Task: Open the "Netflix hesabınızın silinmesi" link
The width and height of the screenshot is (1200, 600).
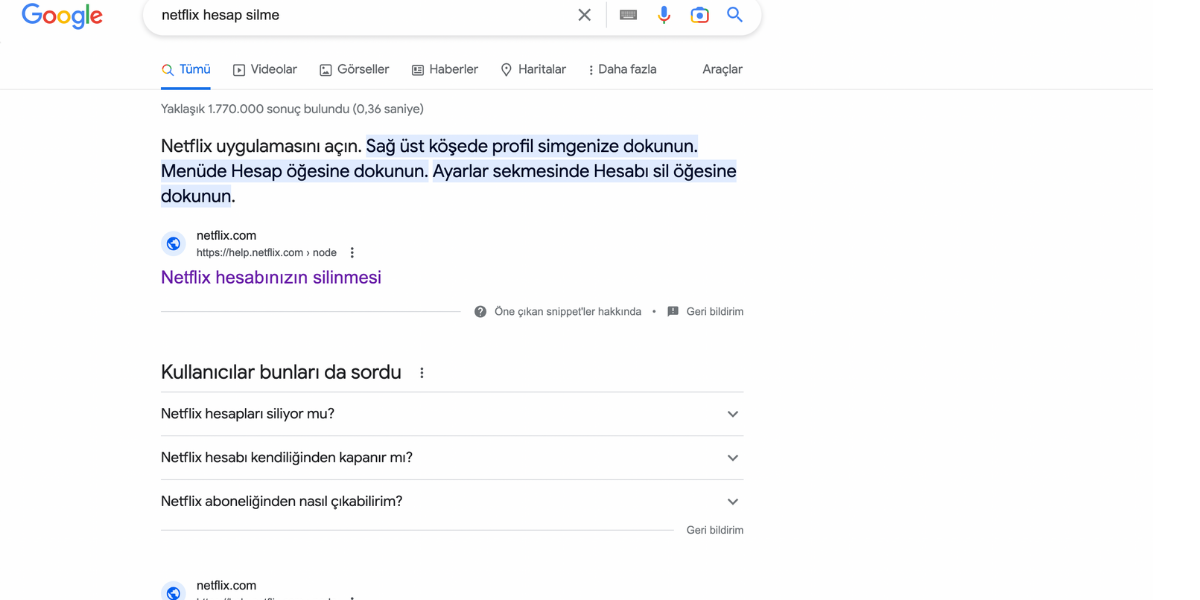Action: 271,278
